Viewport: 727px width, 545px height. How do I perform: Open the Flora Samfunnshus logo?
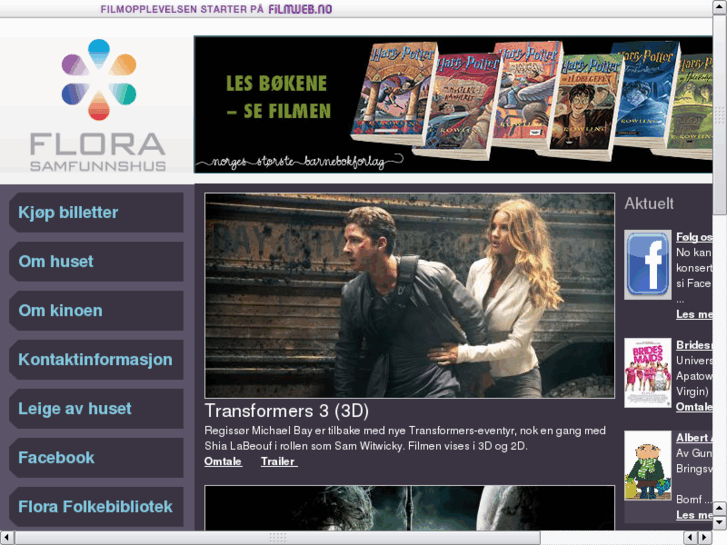(98, 105)
